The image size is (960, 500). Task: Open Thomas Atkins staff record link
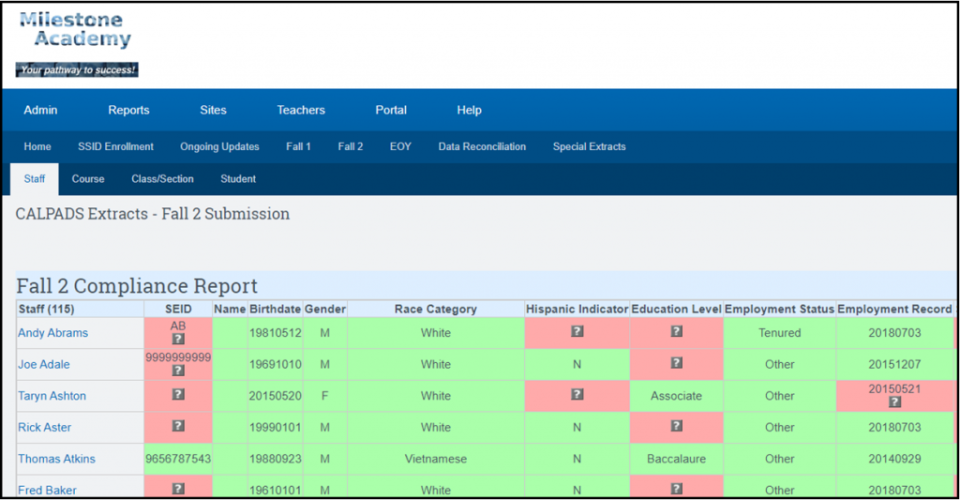point(56,459)
